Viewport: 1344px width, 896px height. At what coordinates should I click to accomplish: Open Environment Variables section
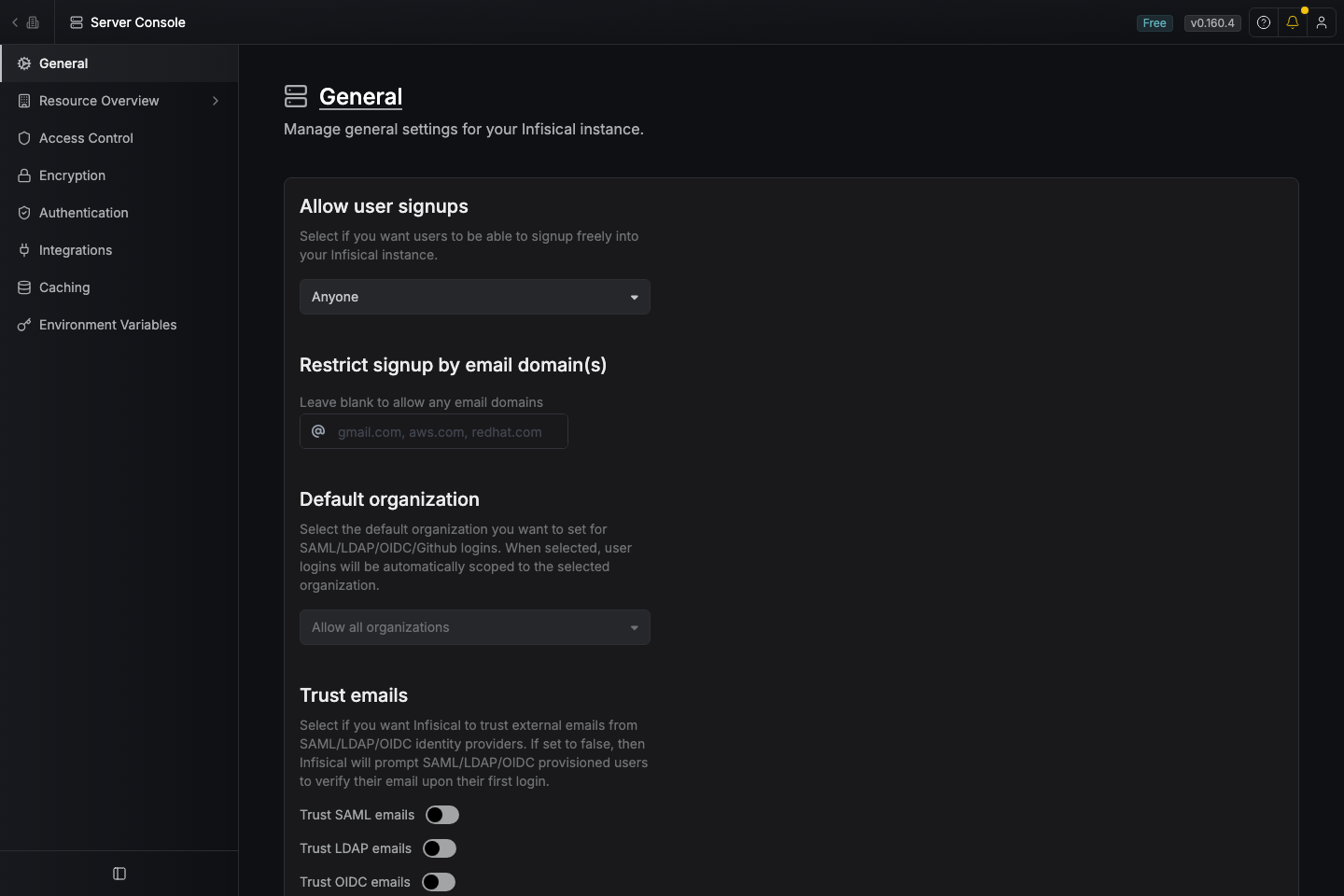119,325
